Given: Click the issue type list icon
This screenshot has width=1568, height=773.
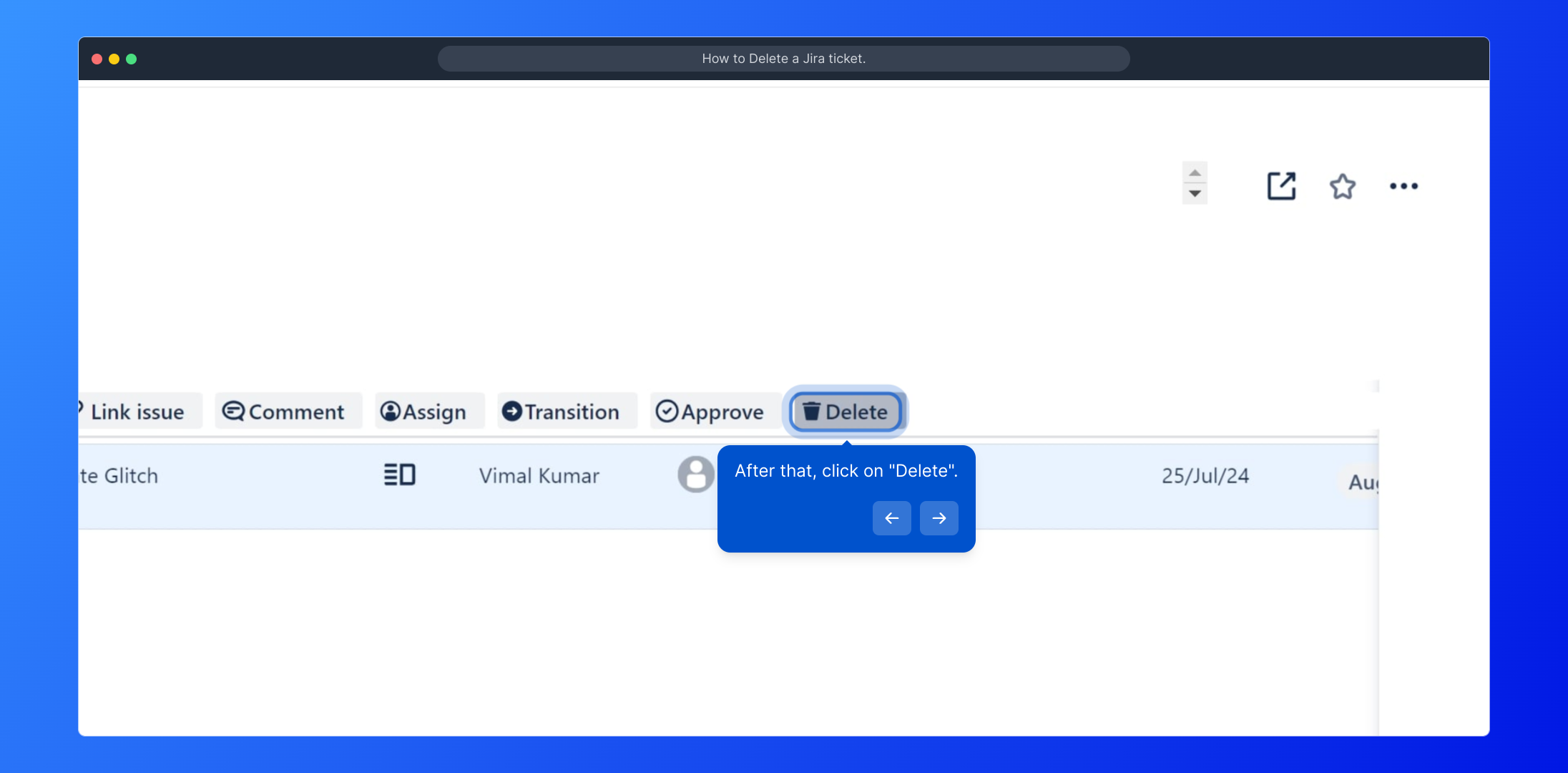Looking at the screenshot, I should (400, 475).
